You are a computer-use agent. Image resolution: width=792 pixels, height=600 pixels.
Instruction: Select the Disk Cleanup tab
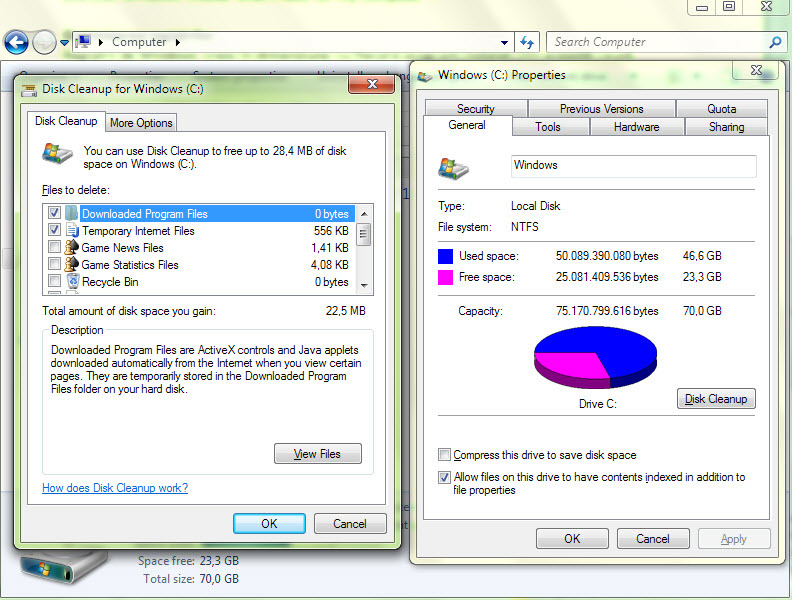coord(66,121)
